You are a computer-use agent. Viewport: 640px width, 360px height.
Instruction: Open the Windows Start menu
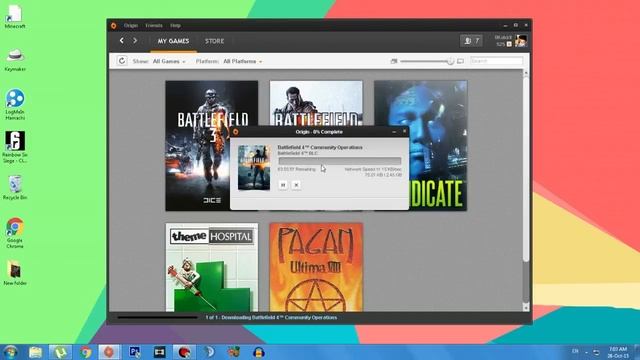10,352
